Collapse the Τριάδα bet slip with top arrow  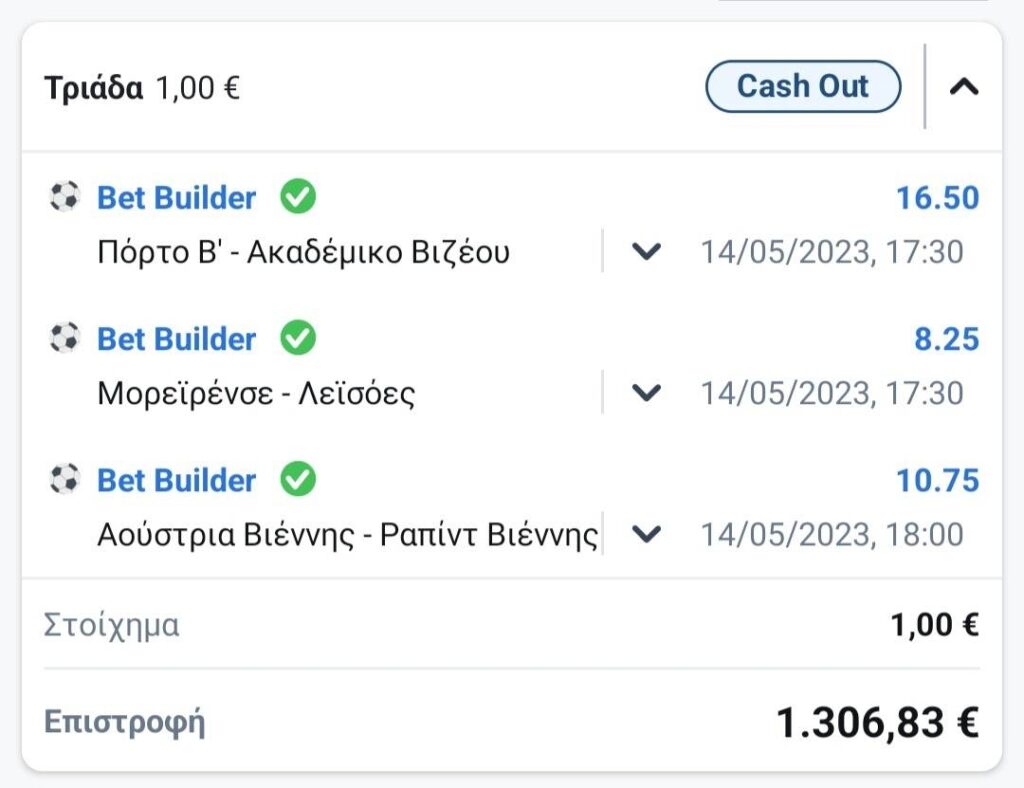[x=963, y=87]
